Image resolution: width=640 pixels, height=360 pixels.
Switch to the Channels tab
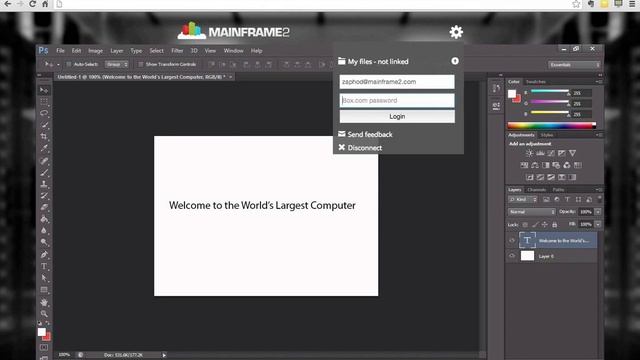536,189
